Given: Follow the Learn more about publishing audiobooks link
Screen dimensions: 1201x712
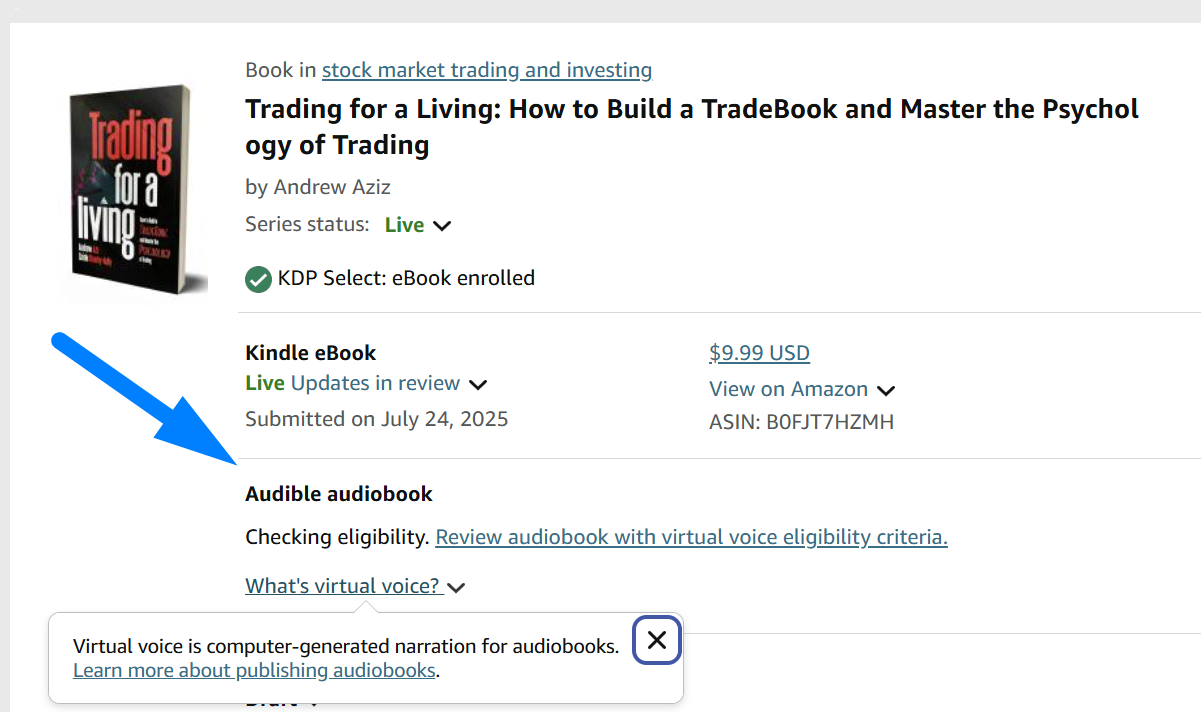Looking at the screenshot, I should pyautogui.click(x=254, y=670).
